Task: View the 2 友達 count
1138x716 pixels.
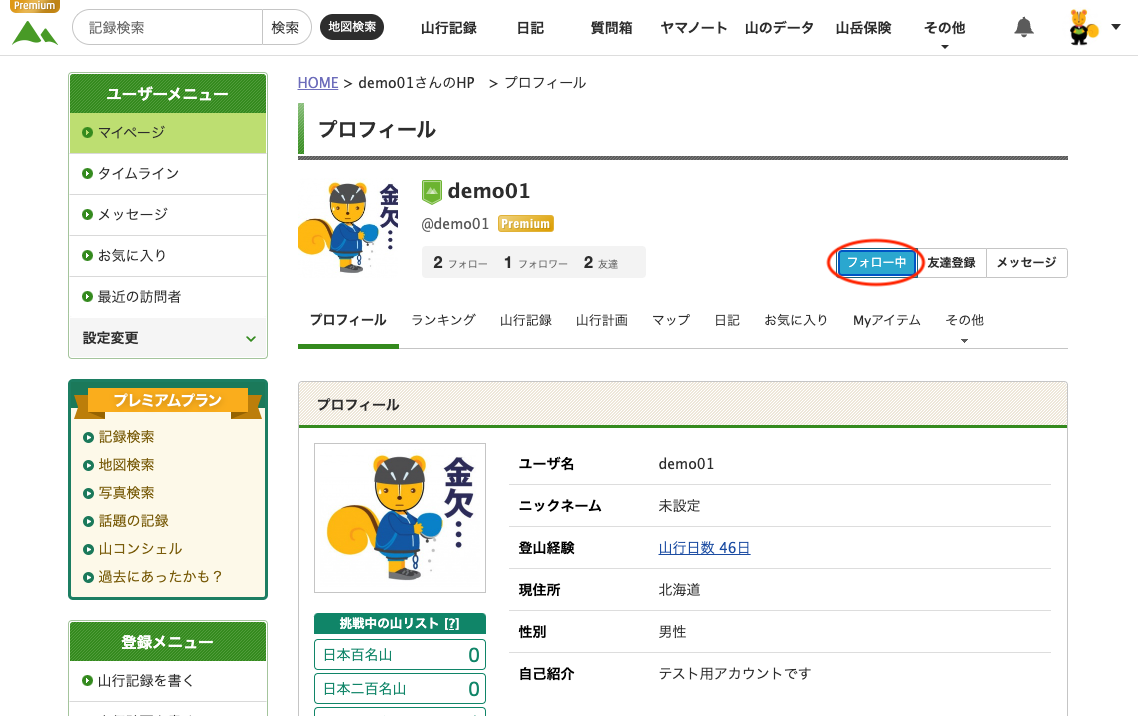Action: click(x=601, y=263)
